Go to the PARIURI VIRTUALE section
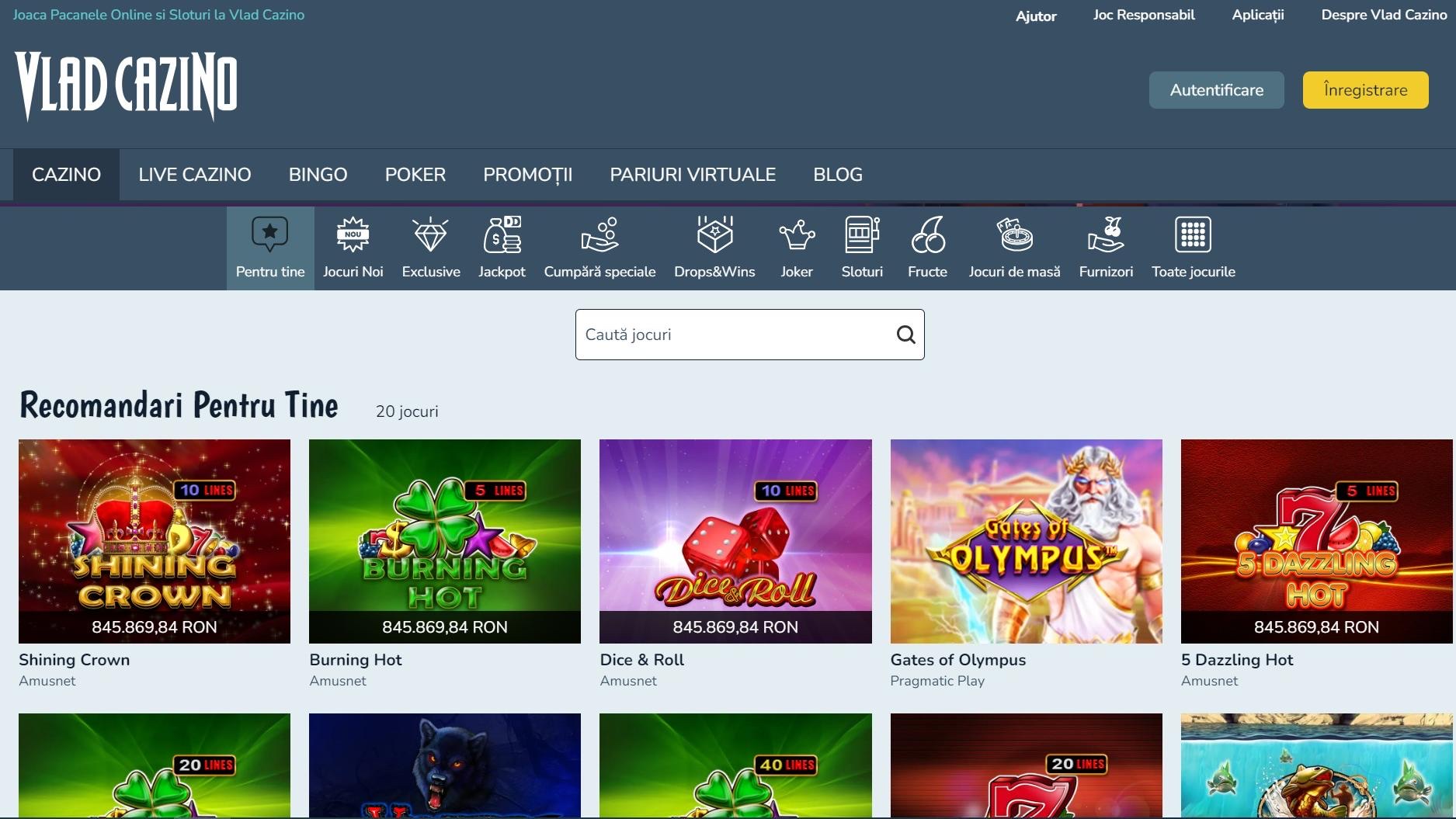Screen dimensions: 1456x819 point(693,175)
